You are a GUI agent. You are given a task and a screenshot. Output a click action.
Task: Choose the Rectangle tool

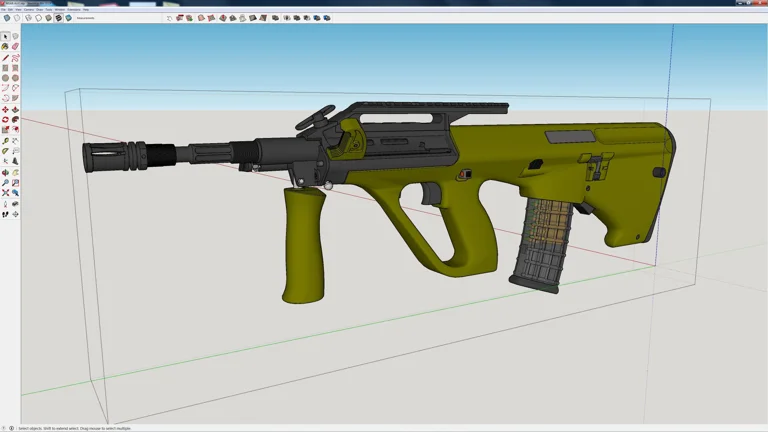coord(5,68)
